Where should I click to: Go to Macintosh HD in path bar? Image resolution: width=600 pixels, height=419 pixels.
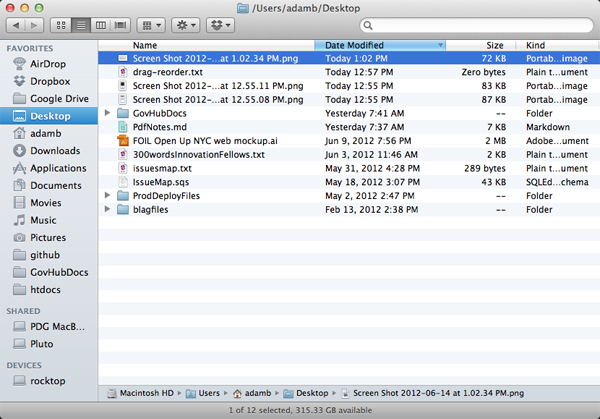(x=140, y=393)
